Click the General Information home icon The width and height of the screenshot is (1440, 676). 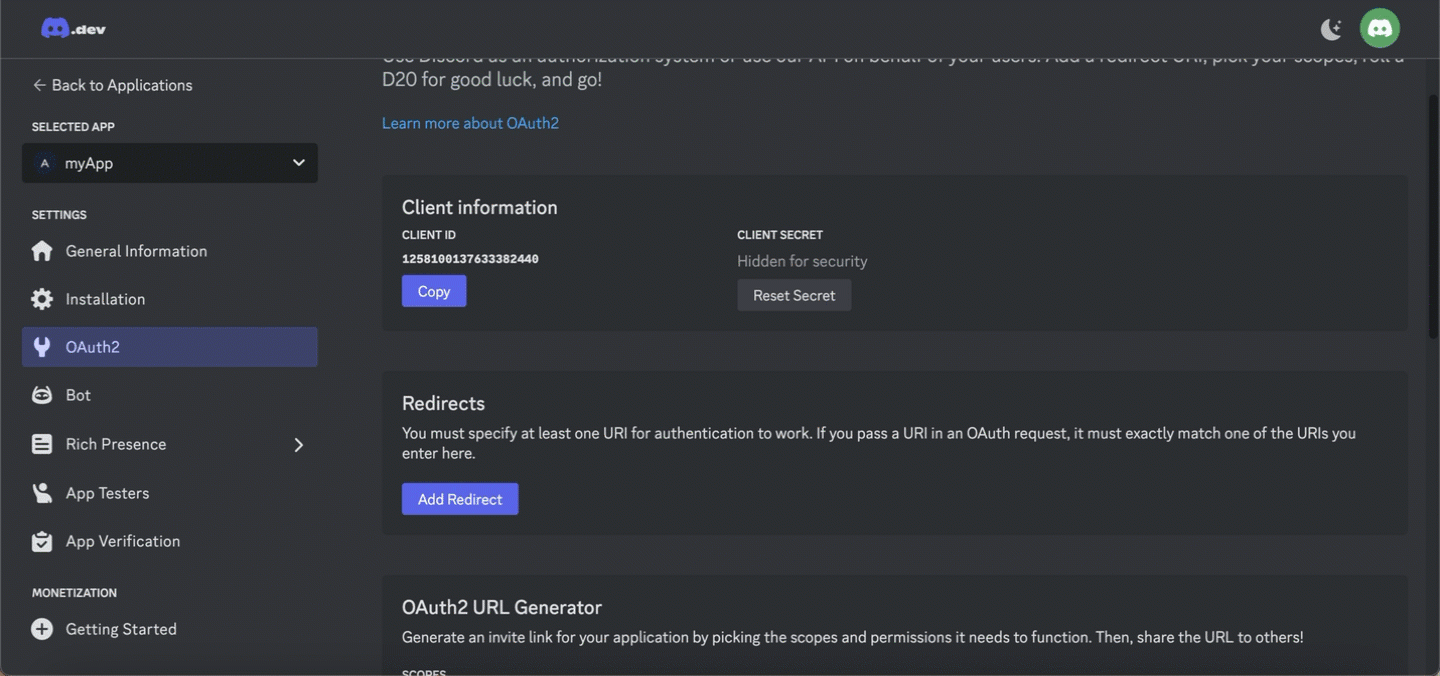pyautogui.click(x=42, y=251)
